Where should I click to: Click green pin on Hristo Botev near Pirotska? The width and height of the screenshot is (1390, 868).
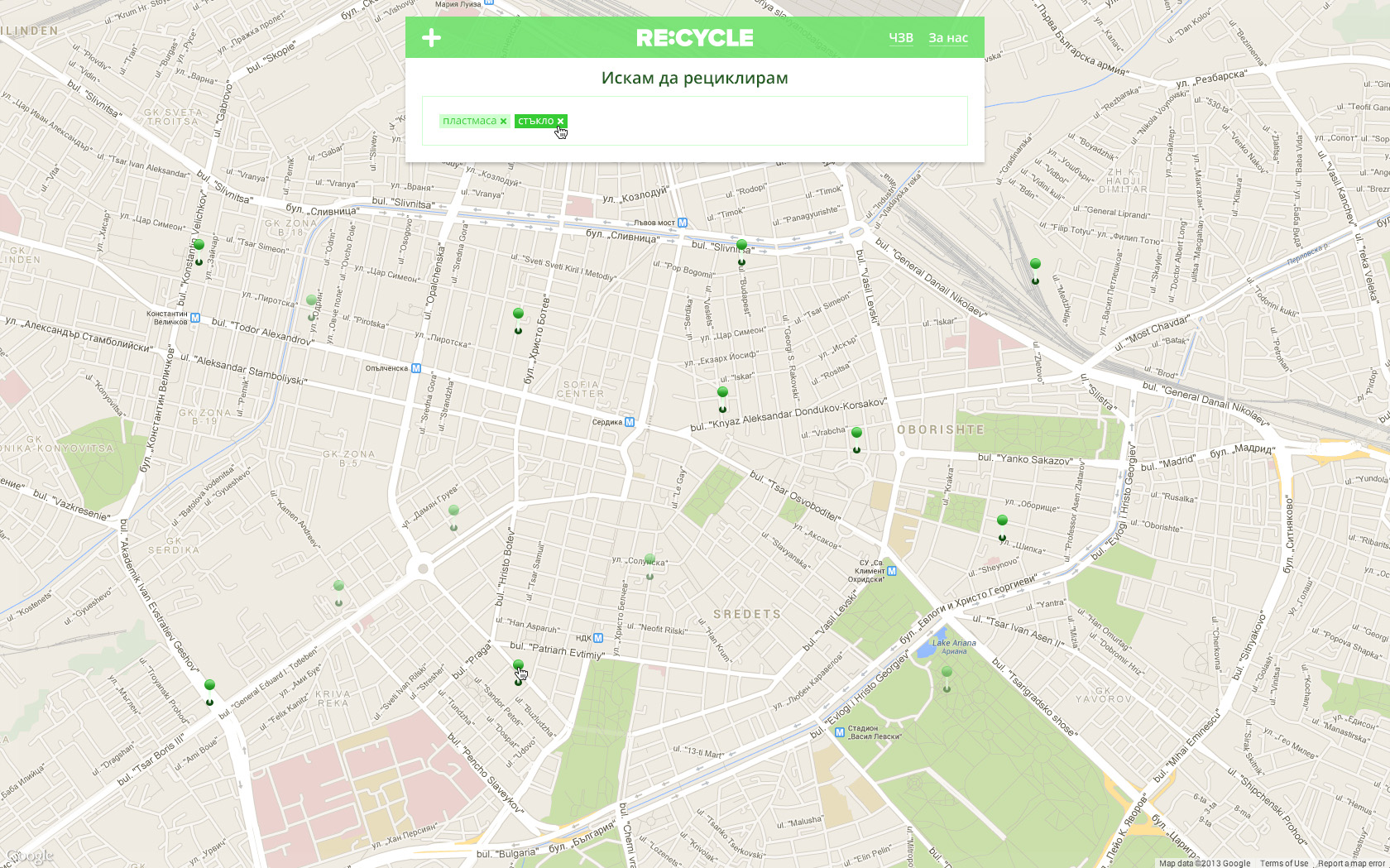518,314
